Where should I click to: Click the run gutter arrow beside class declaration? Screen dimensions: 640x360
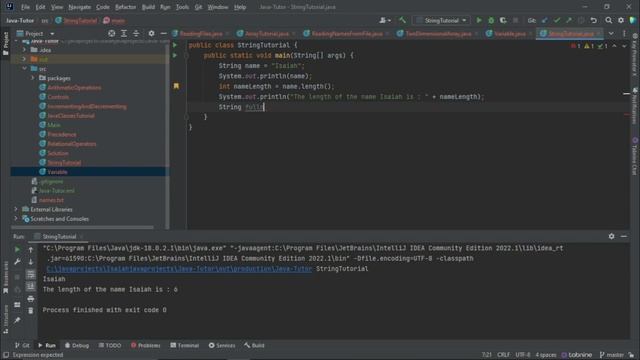(175, 45)
